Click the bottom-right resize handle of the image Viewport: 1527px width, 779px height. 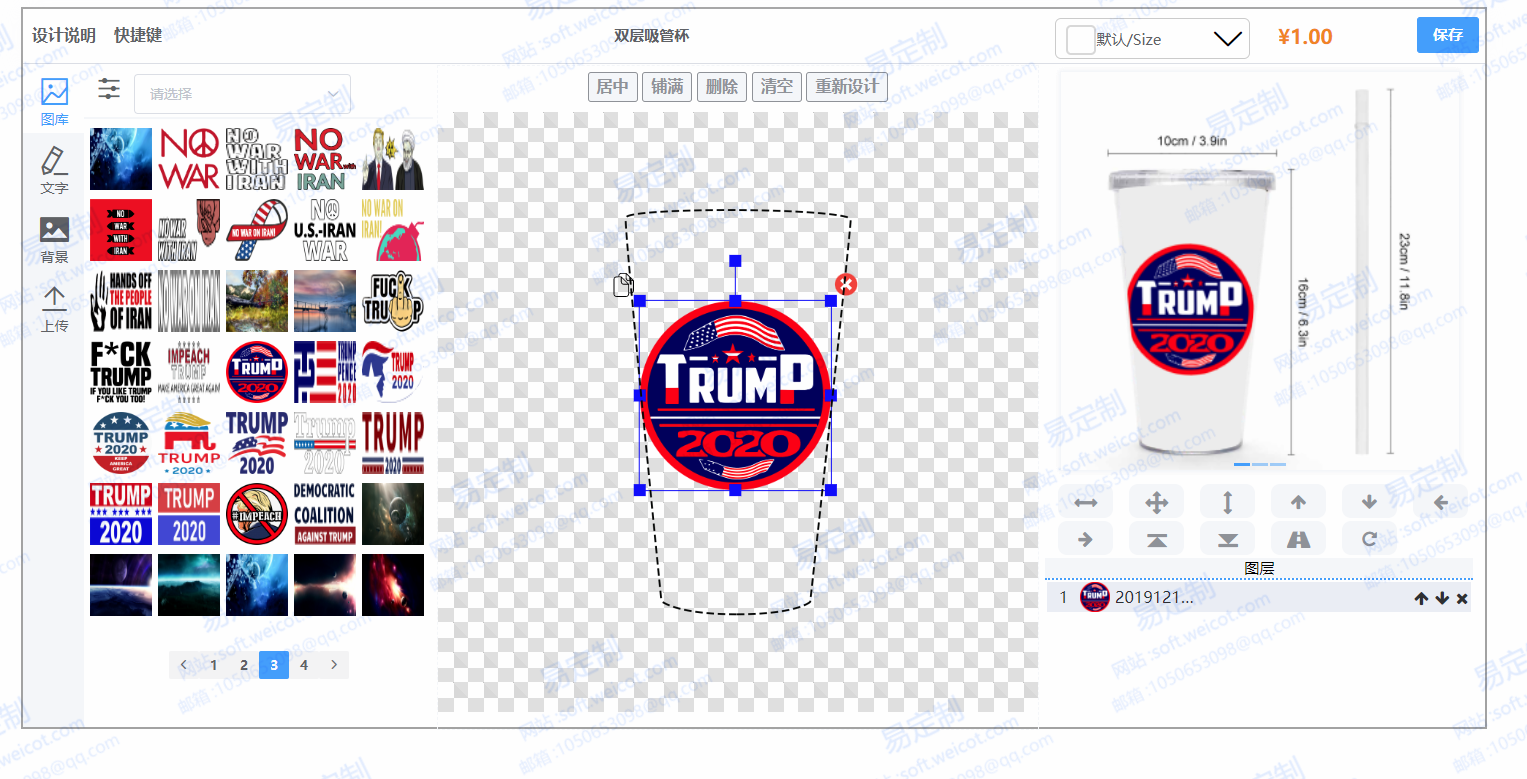pos(830,490)
